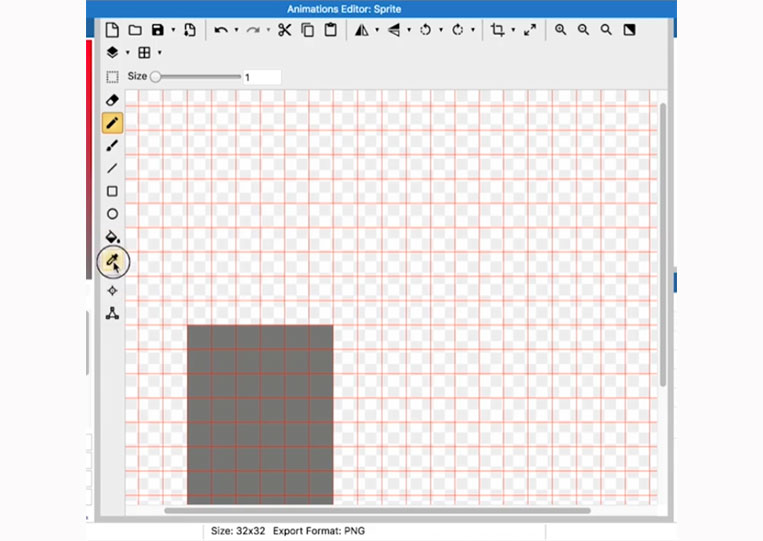Click the "Size" slider label
Screen dimensions: 763x541
click(x=137, y=76)
